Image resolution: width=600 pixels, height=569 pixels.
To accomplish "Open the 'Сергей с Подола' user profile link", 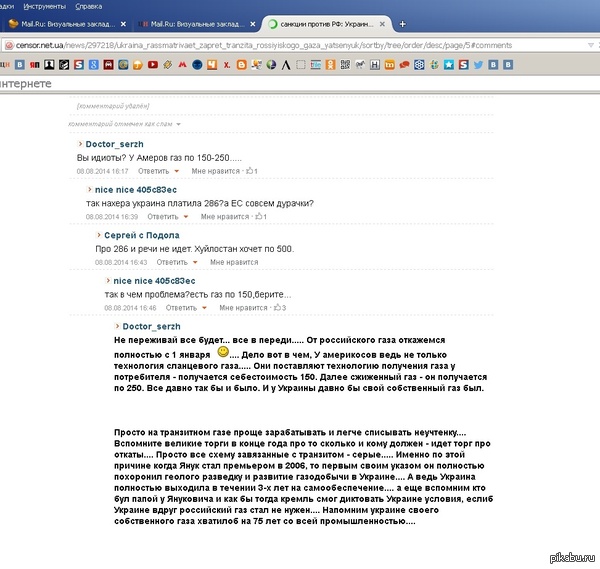I will click(140, 235).
